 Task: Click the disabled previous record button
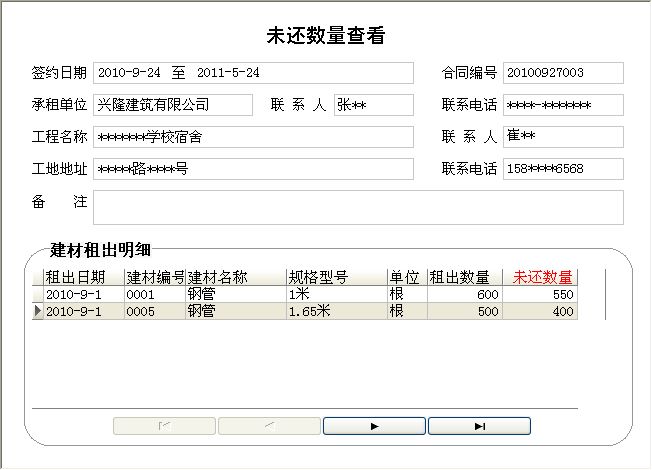(269, 426)
